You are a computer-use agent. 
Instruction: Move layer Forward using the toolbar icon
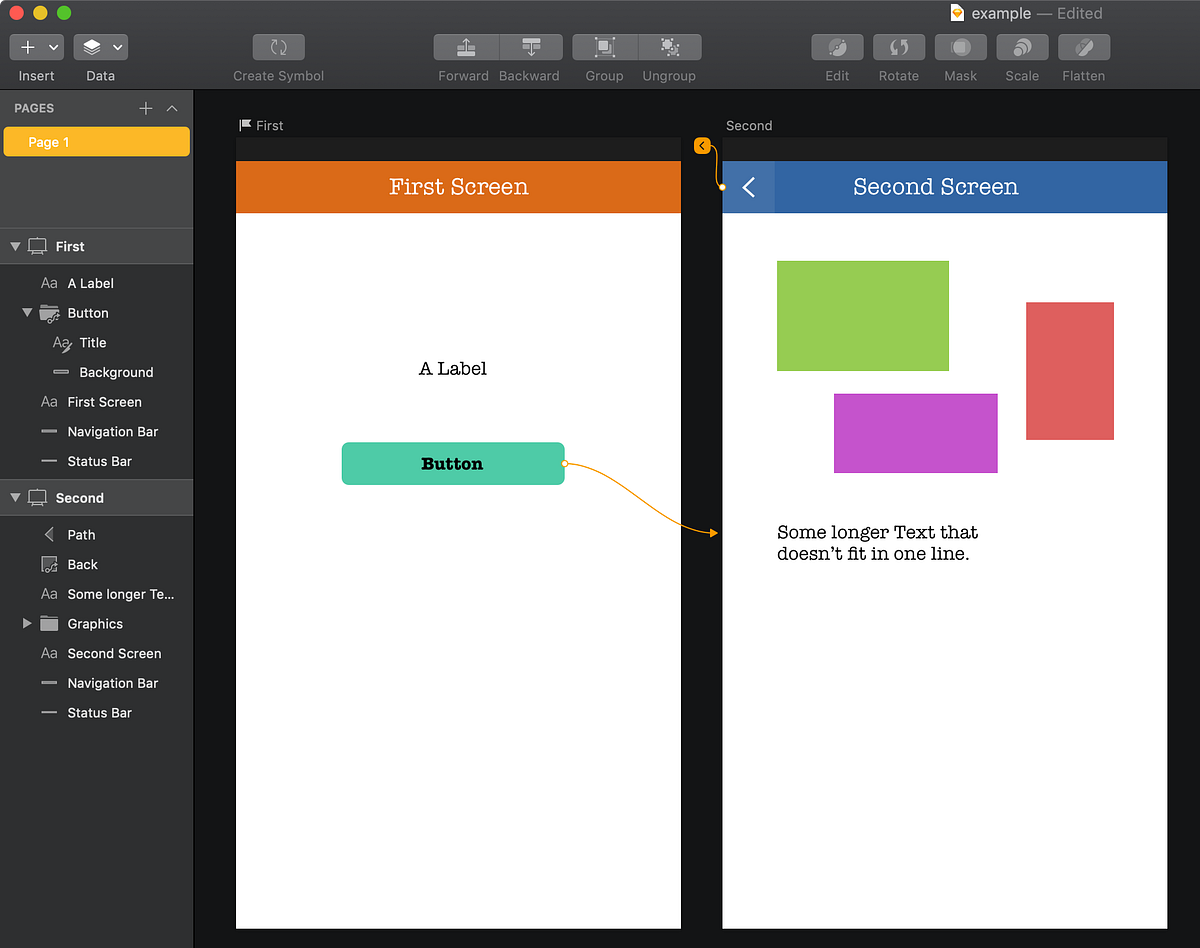coord(464,47)
